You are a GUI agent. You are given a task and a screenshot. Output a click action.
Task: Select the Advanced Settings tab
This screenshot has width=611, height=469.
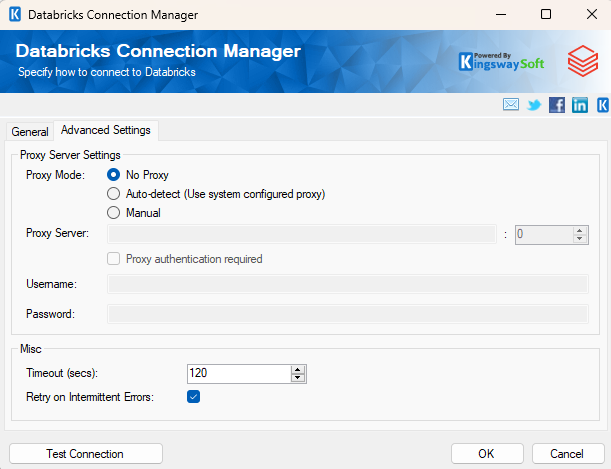[x=106, y=130]
